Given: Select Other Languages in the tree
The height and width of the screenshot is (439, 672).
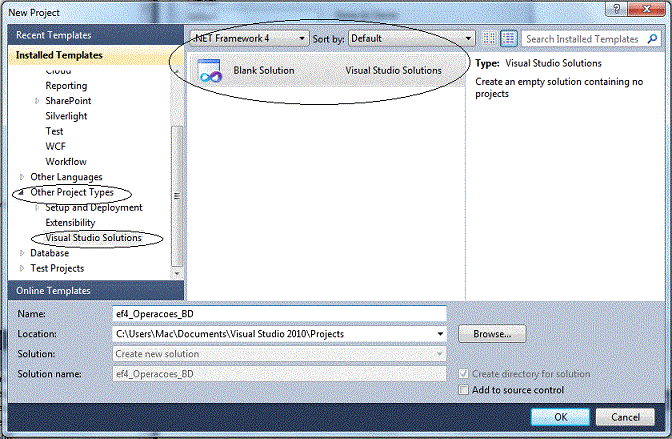Looking at the screenshot, I should click(x=66, y=177).
